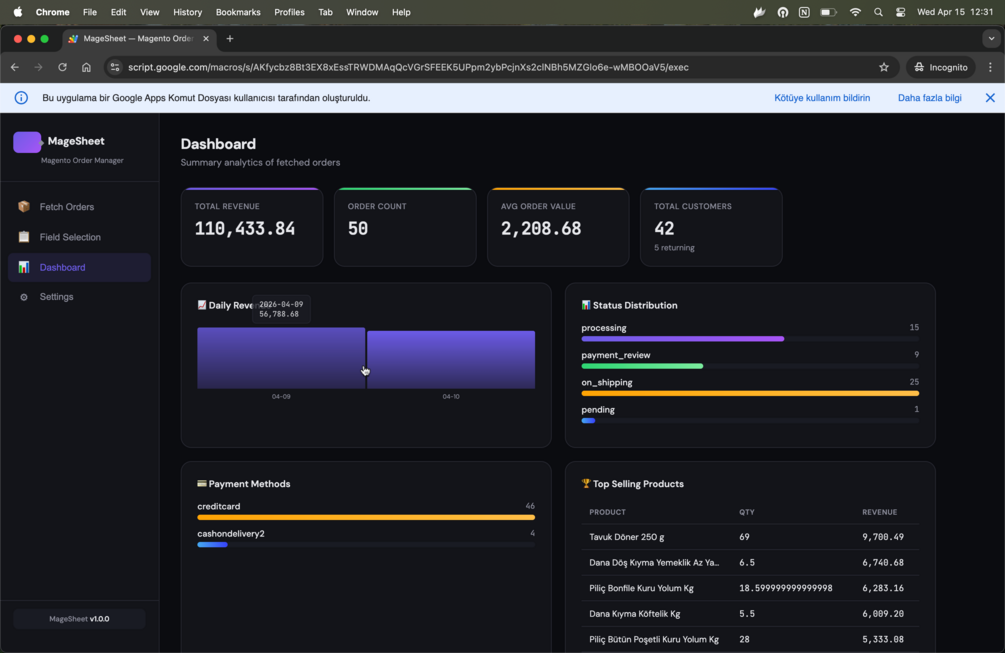Click the MageSheet purple logo
Image resolution: width=1005 pixels, height=653 pixels.
click(x=28, y=142)
